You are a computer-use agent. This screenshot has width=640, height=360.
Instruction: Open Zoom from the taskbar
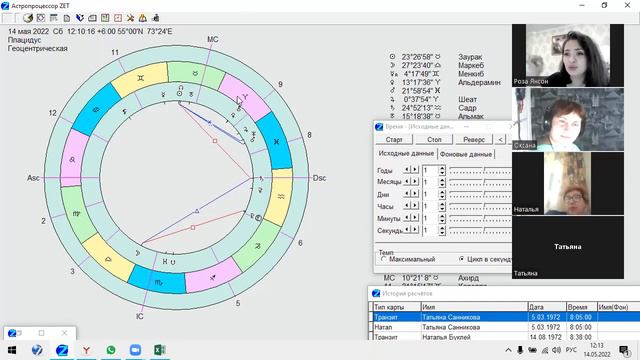pyautogui.click(x=135, y=350)
